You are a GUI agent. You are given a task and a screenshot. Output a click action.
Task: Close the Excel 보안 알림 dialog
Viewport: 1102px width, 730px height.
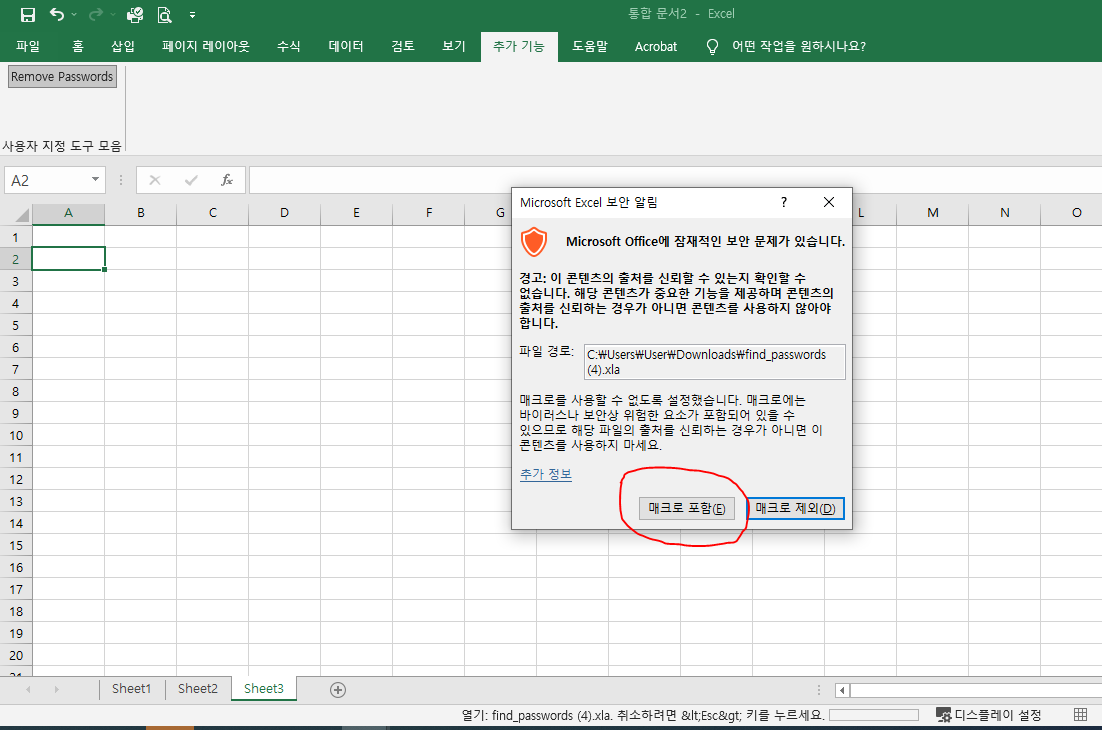[x=829, y=202]
